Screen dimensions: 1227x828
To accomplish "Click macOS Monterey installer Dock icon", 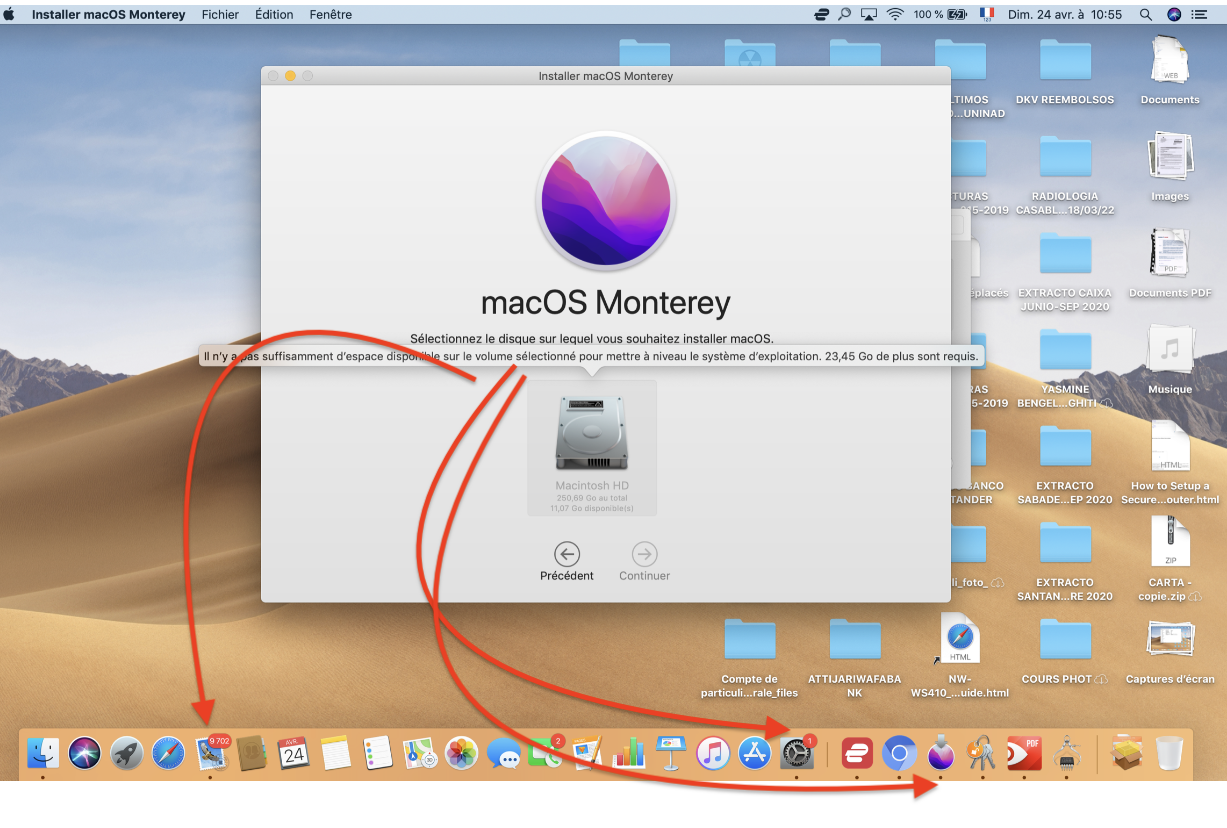I will 941,753.
